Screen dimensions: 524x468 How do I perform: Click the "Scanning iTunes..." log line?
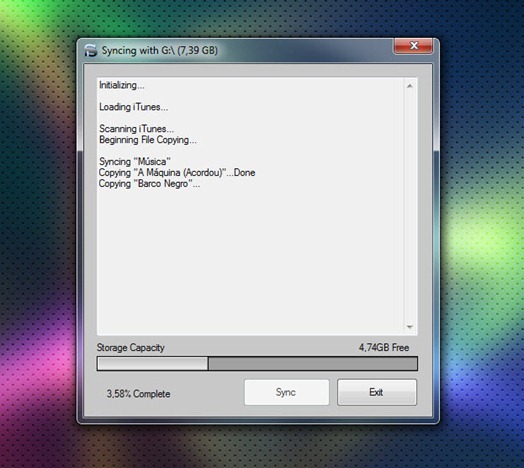[136, 129]
